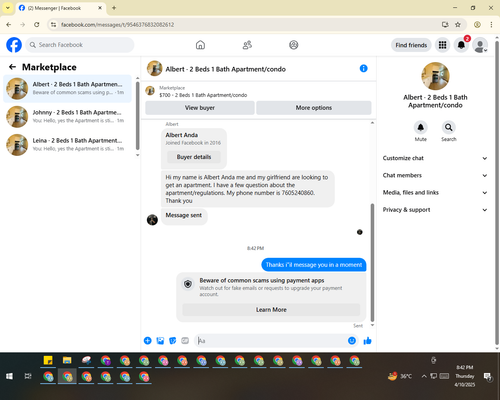The image size is (500, 400).
Task: Open Albert conversation in Marketplace list
Action: tap(67, 88)
